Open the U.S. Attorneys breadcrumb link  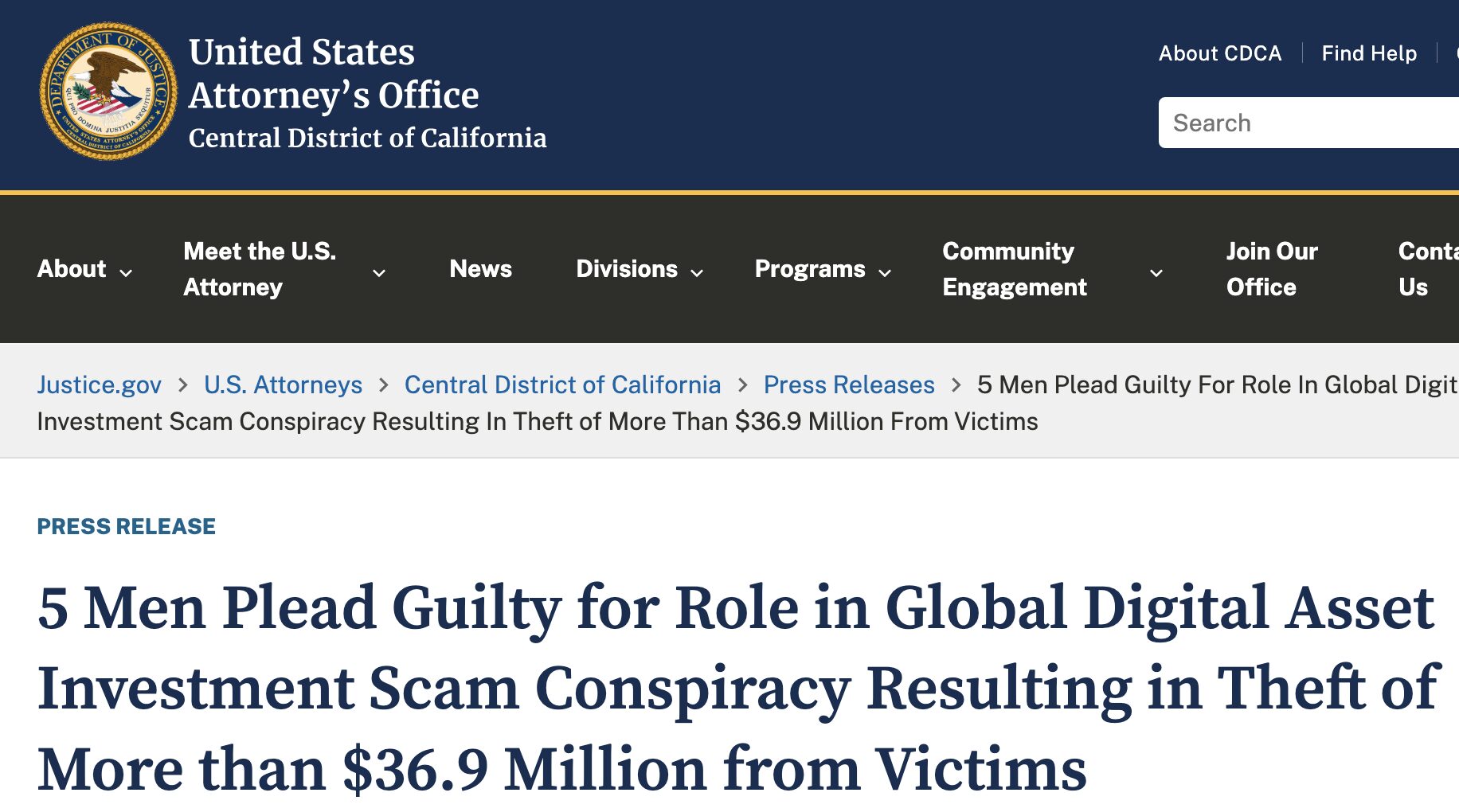pyautogui.click(x=283, y=385)
